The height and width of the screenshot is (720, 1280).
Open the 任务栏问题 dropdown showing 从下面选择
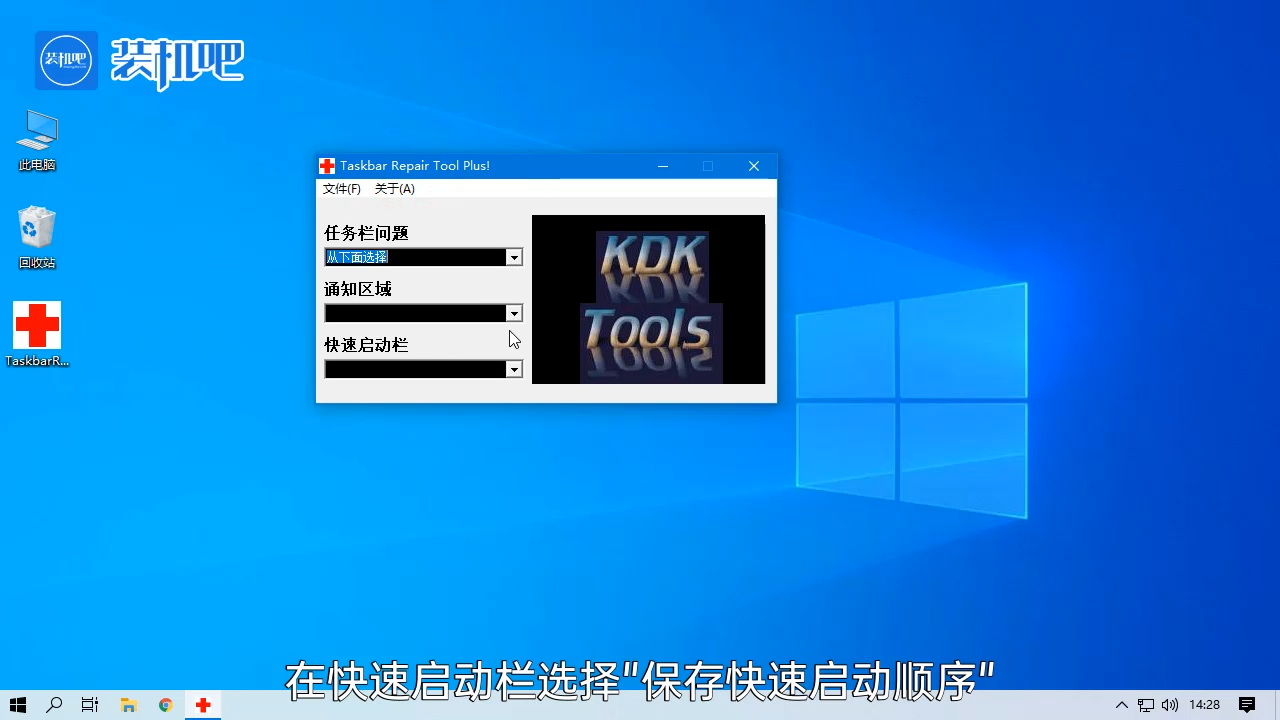pyautogui.click(x=513, y=257)
